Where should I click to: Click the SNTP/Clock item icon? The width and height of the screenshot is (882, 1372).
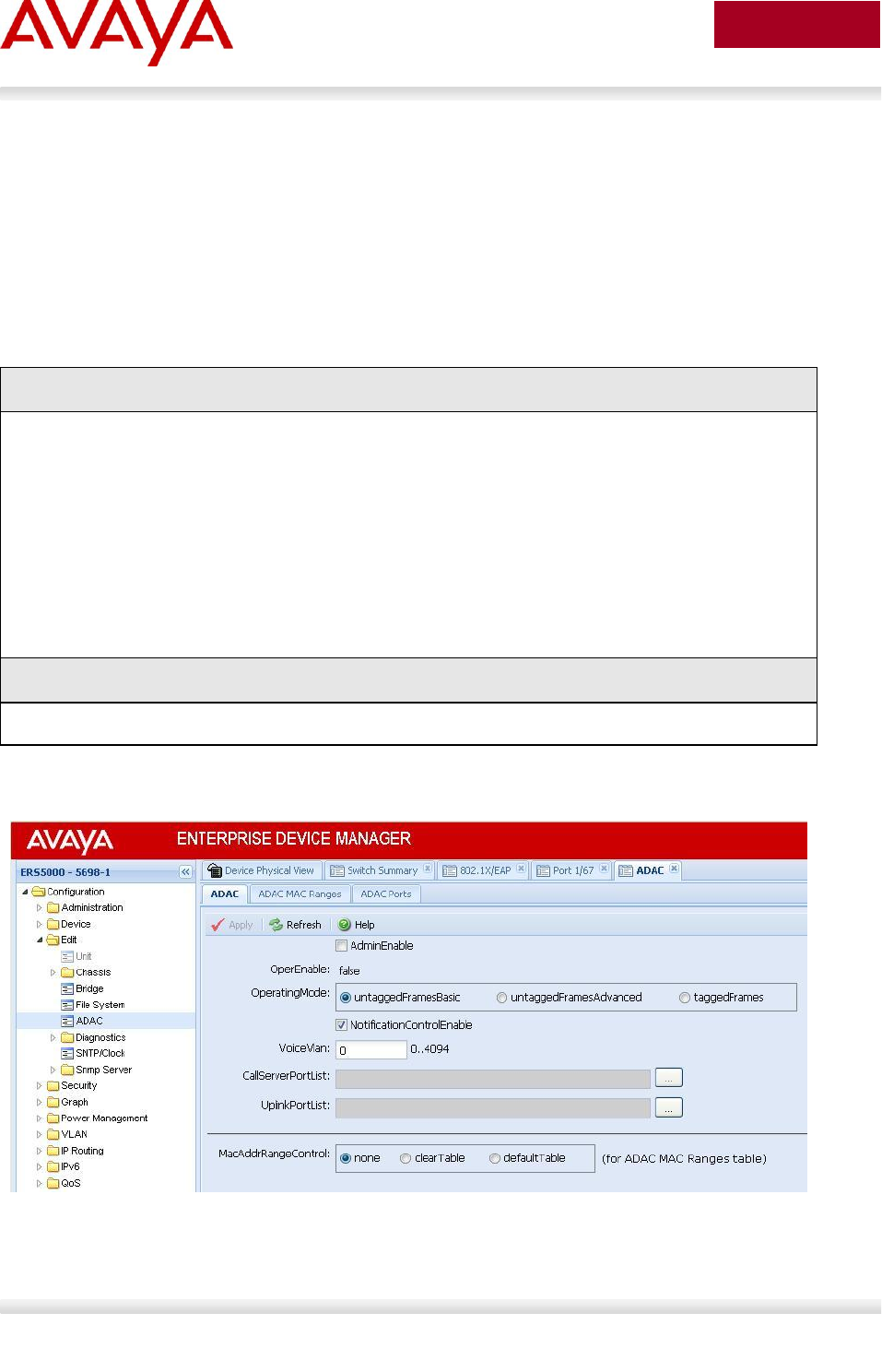(67, 1053)
